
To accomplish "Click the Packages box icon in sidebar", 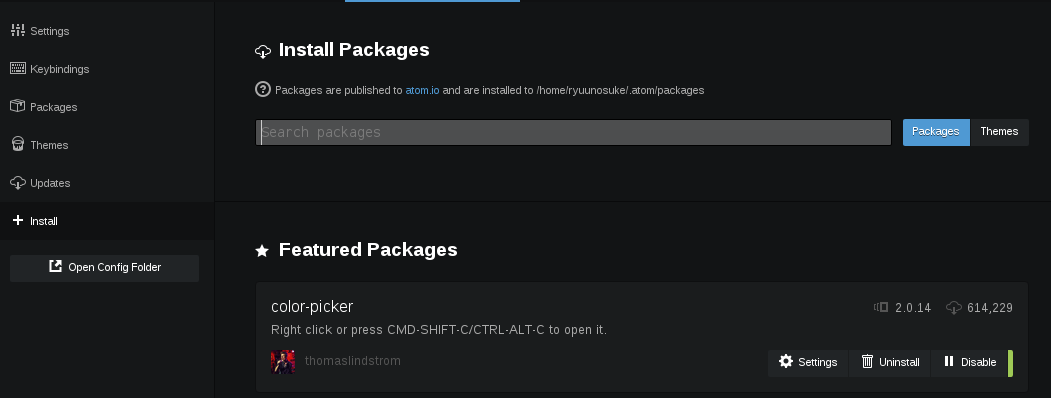I will 18,106.
